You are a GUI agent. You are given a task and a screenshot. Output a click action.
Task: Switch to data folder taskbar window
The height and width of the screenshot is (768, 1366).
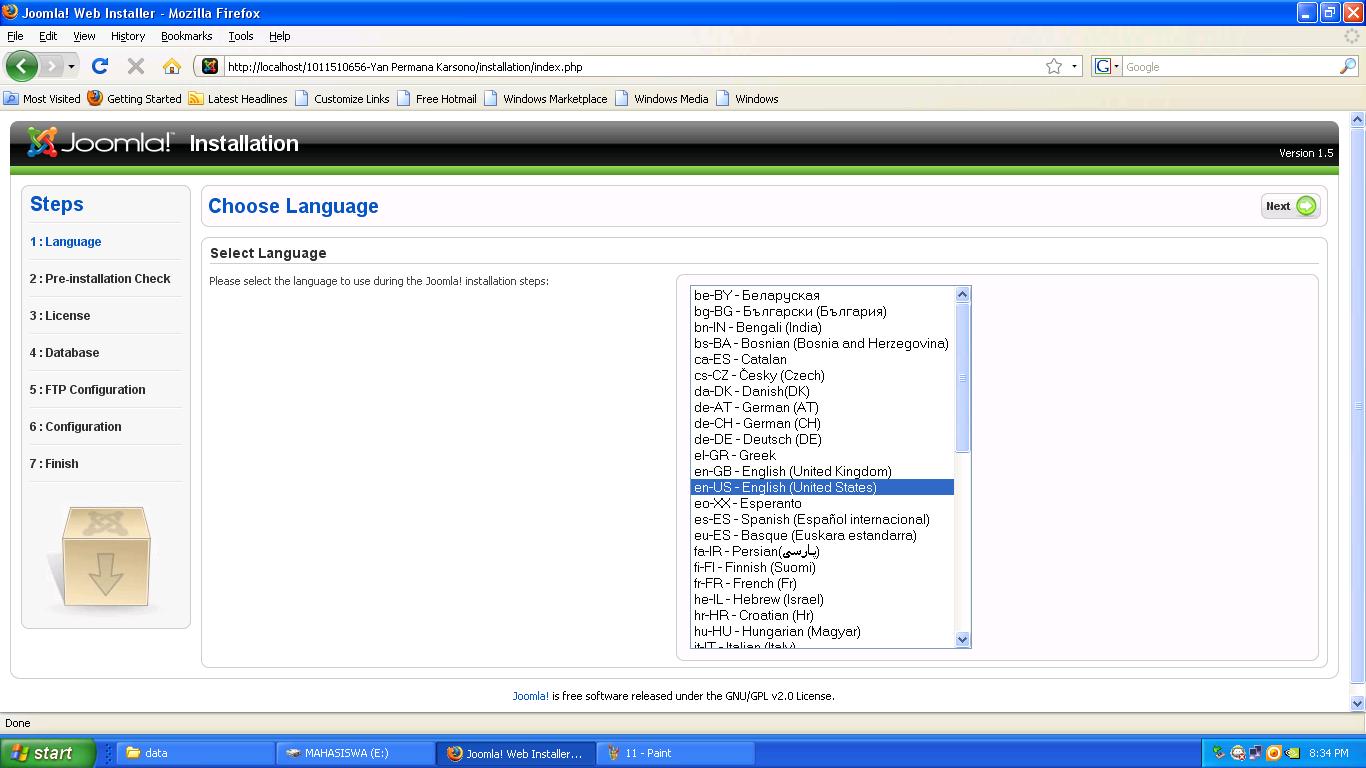coord(196,753)
